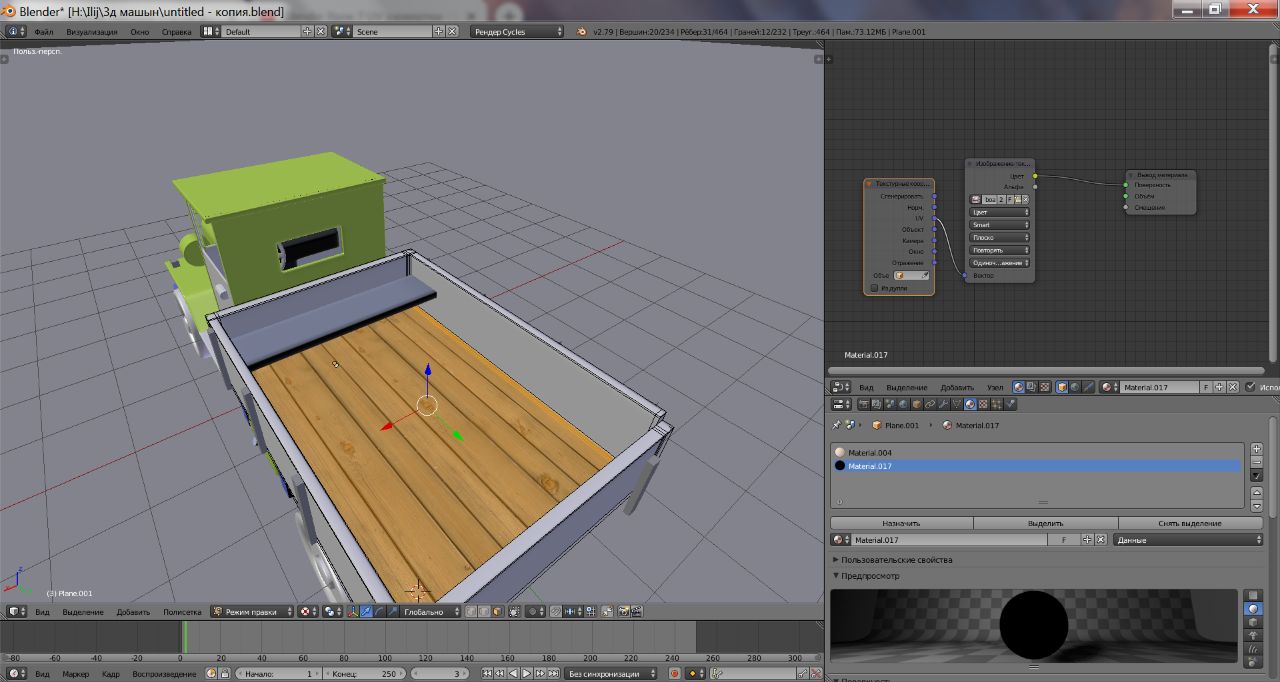Toggle limit selection to visible
The width and height of the screenshot is (1280, 682).
click(514, 612)
